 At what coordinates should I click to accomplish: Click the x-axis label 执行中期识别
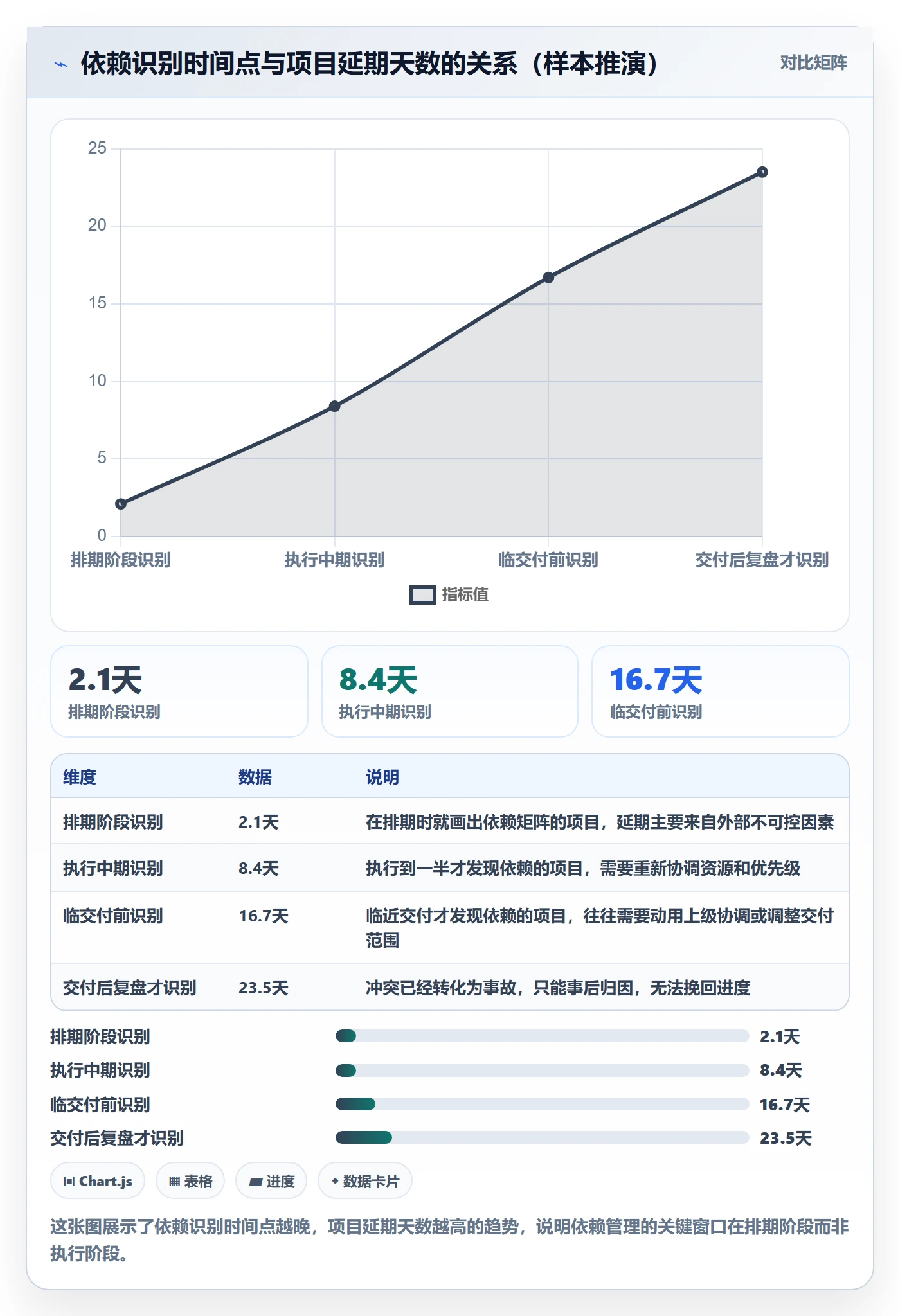(x=335, y=560)
